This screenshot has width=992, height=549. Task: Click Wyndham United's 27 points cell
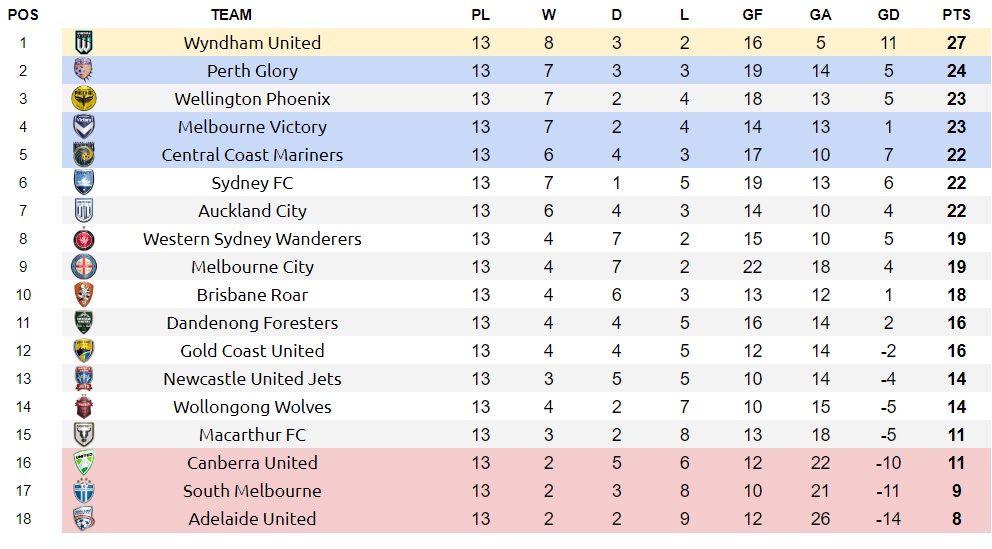(x=956, y=42)
